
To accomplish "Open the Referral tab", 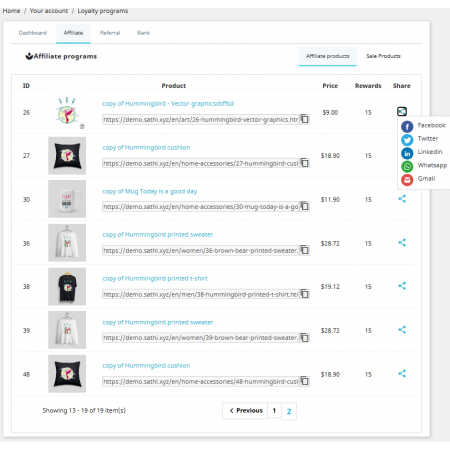I will (x=110, y=33).
